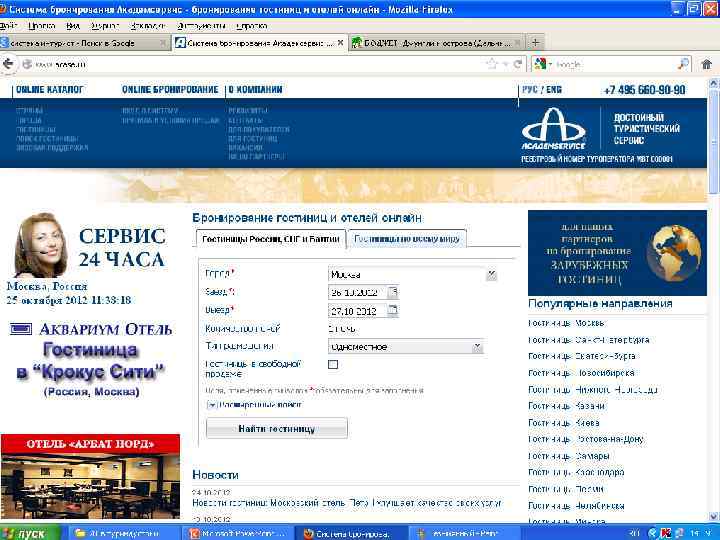Open the Google search engine selector icon

(x=540, y=64)
